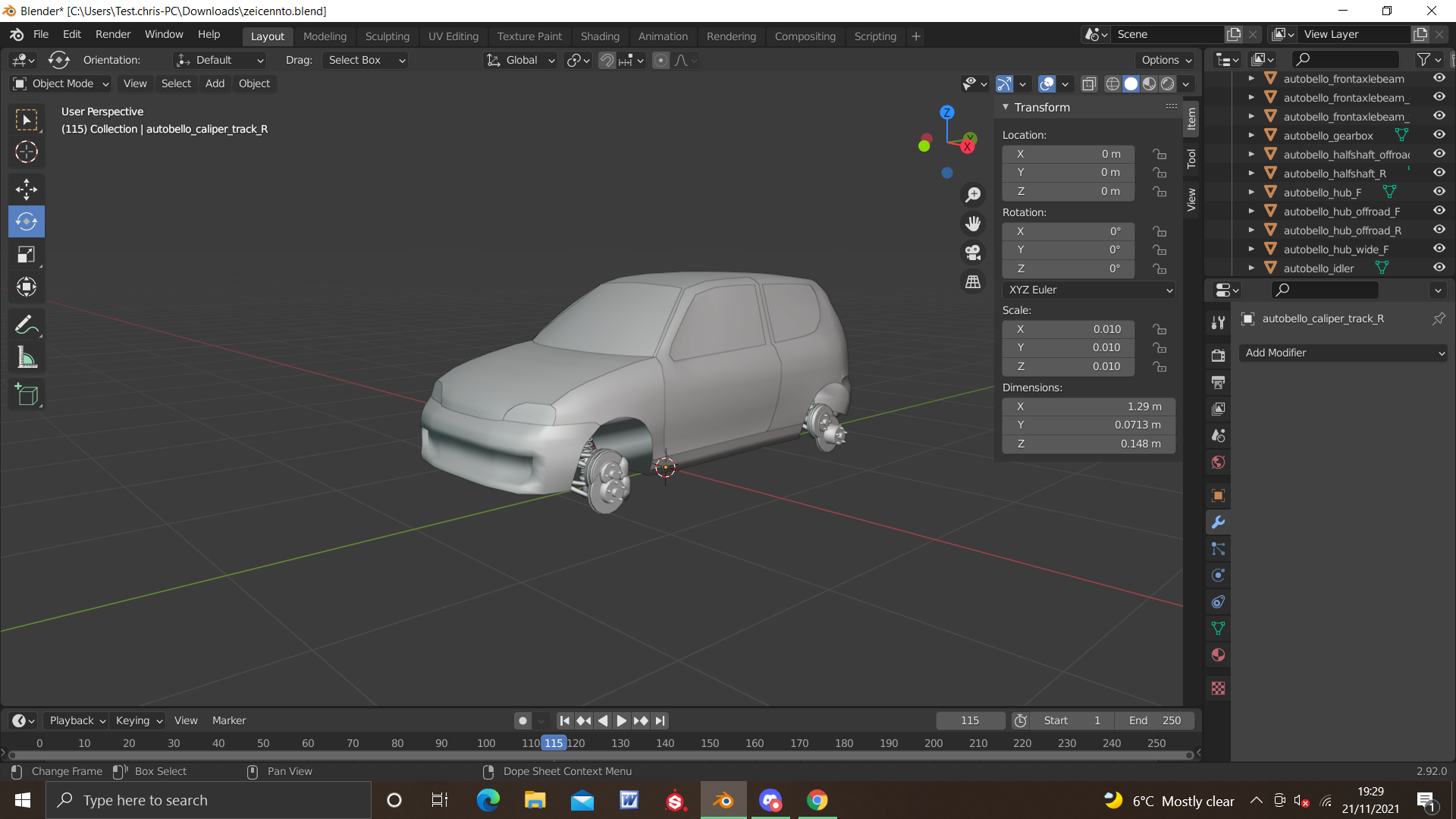Activate the Annotate pencil tool
Screen dimensions: 1456x819
(27, 326)
